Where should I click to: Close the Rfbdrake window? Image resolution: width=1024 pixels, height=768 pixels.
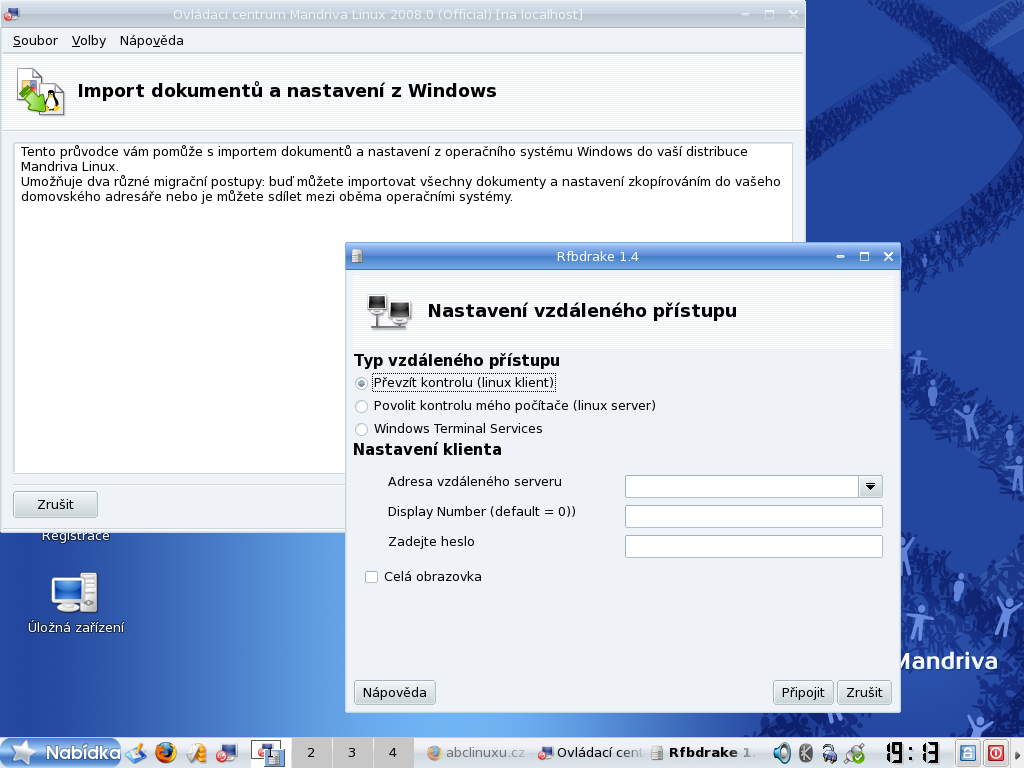tap(888, 257)
